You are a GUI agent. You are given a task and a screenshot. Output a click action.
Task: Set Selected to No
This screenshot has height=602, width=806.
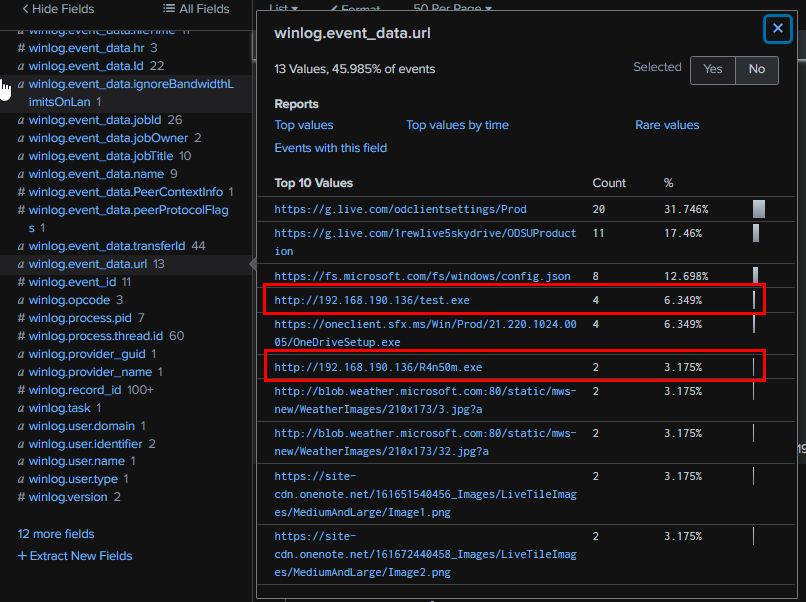click(x=756, y=69)
